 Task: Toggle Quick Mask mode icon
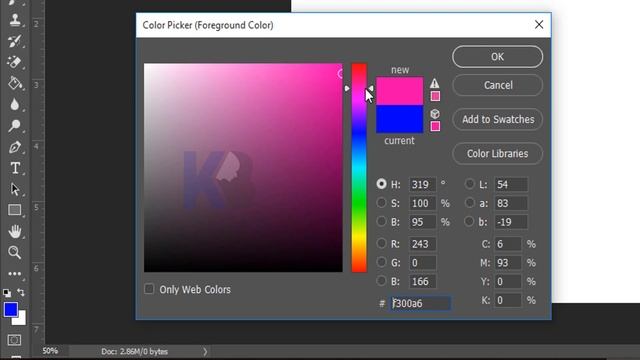point(14,340)
